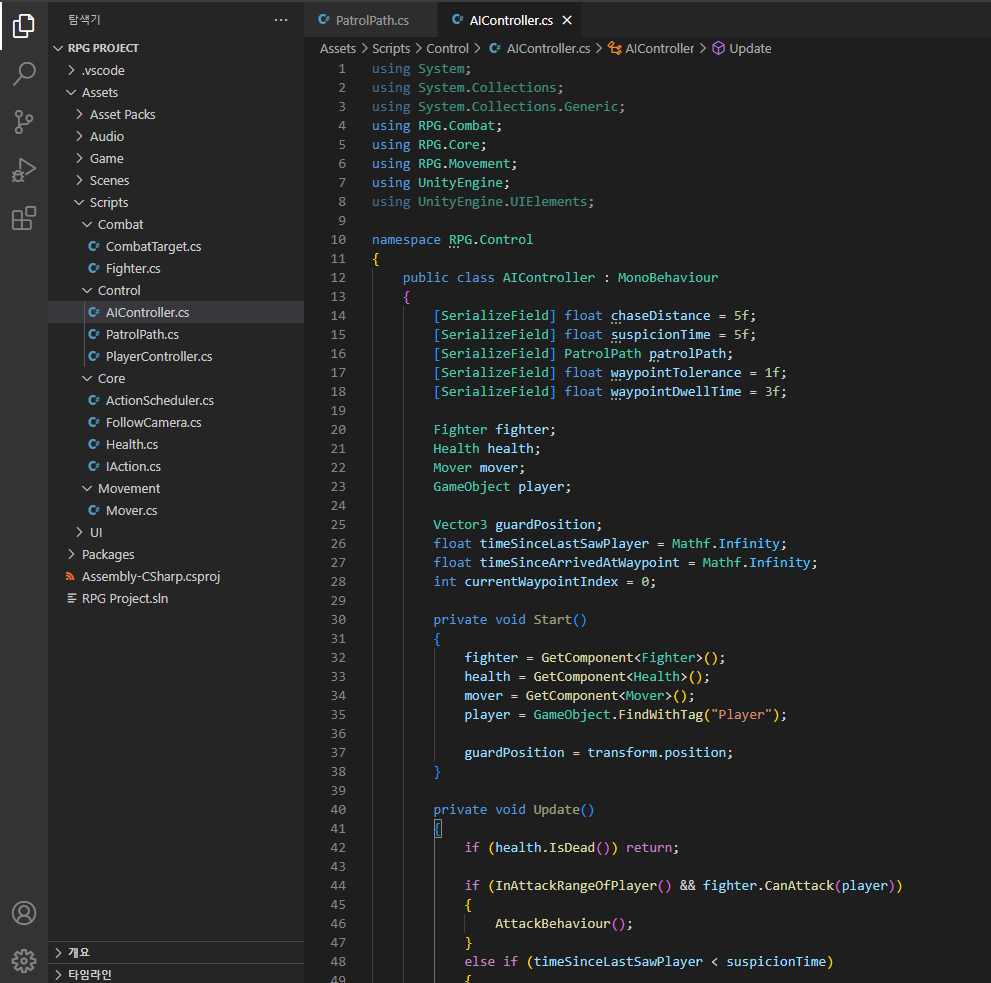Select the Assembly-CSharp.csproj file
Viewport: 991px width, 983px height.
150,576
